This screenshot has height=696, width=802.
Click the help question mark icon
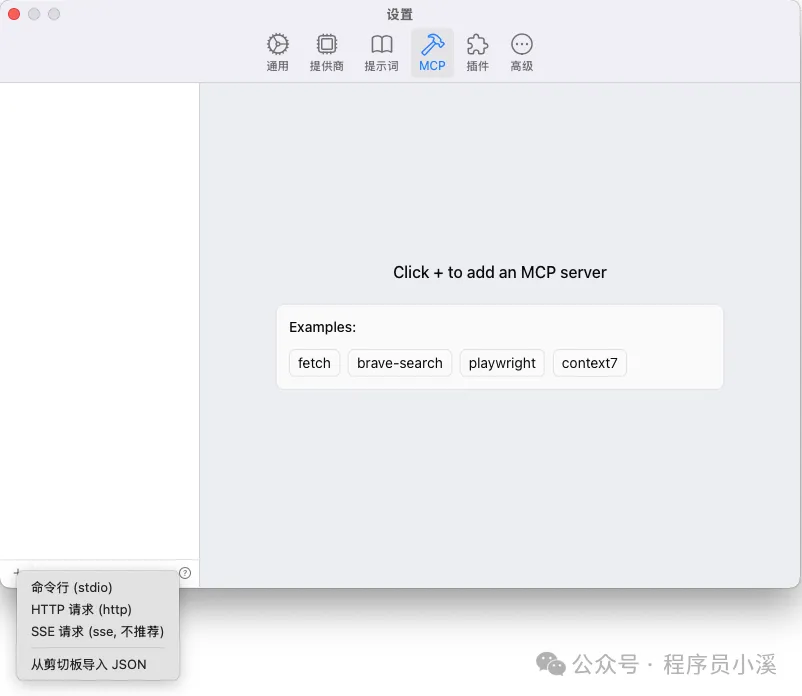pyautogui.click(x=185, y=572)
